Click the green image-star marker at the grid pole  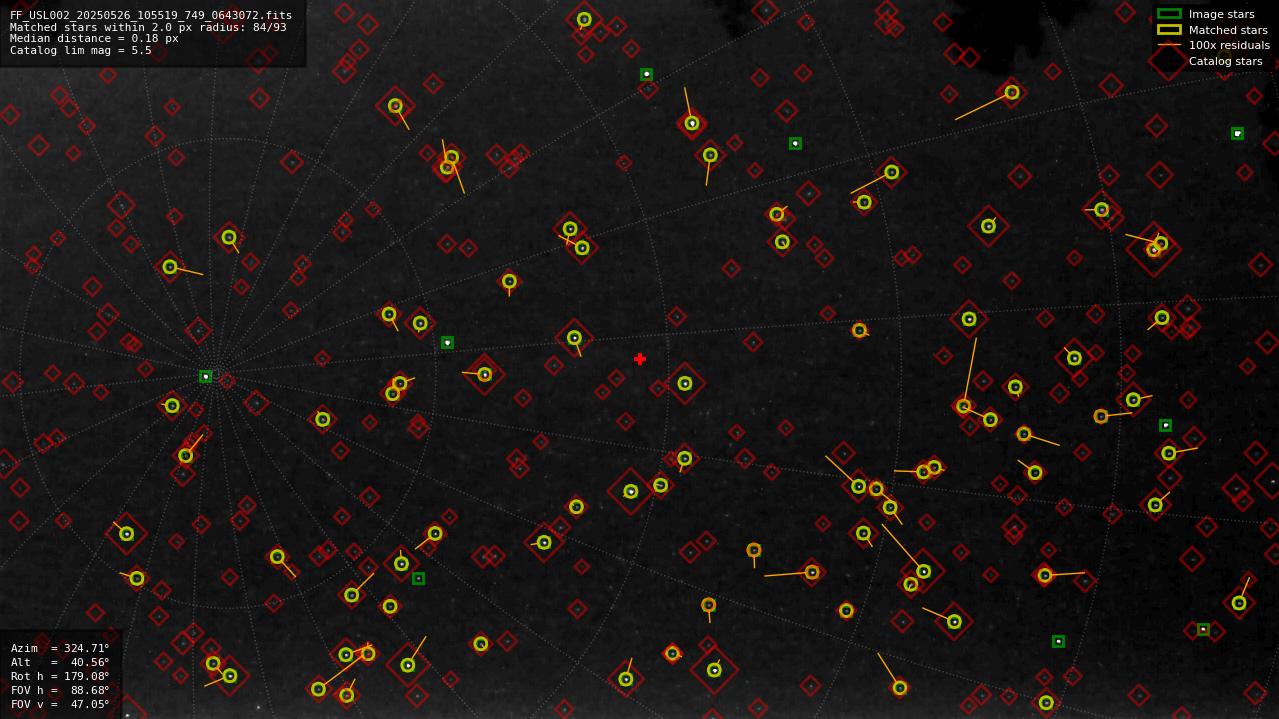click(206, 377)
